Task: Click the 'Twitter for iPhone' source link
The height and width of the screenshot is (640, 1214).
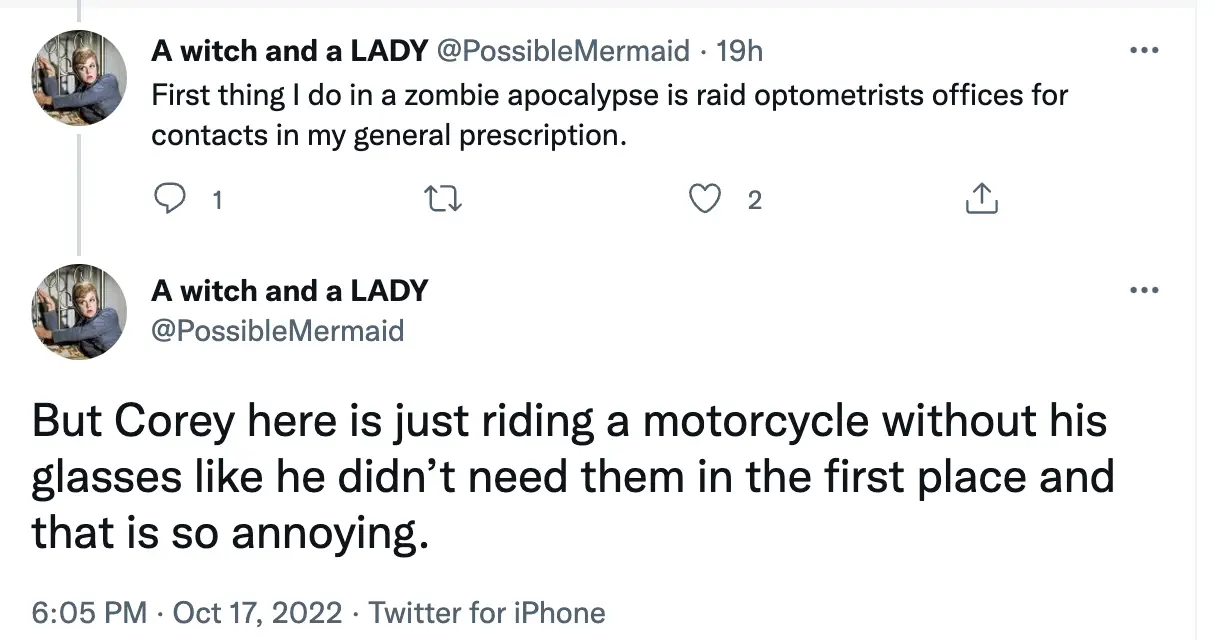Action: tap(487, 612)
